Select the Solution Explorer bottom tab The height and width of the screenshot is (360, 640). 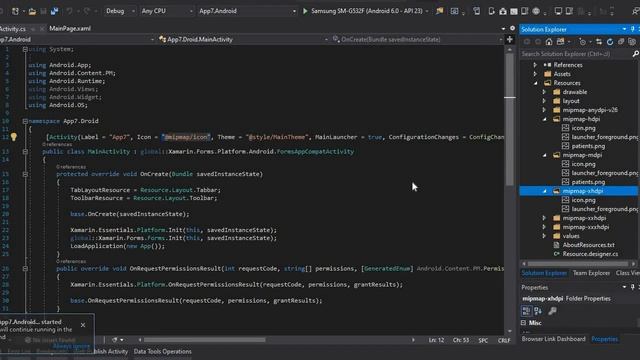tap(544, 273)
